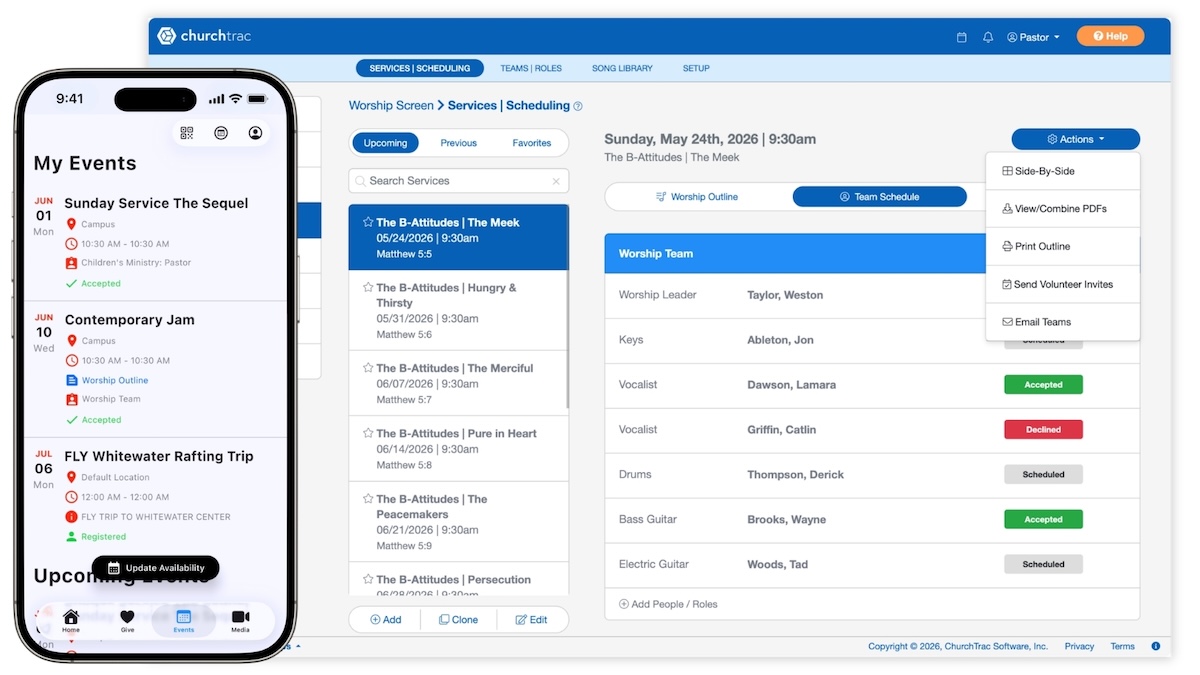
Task: Click the Add button below the service list
Action: (x=385, y=620)
